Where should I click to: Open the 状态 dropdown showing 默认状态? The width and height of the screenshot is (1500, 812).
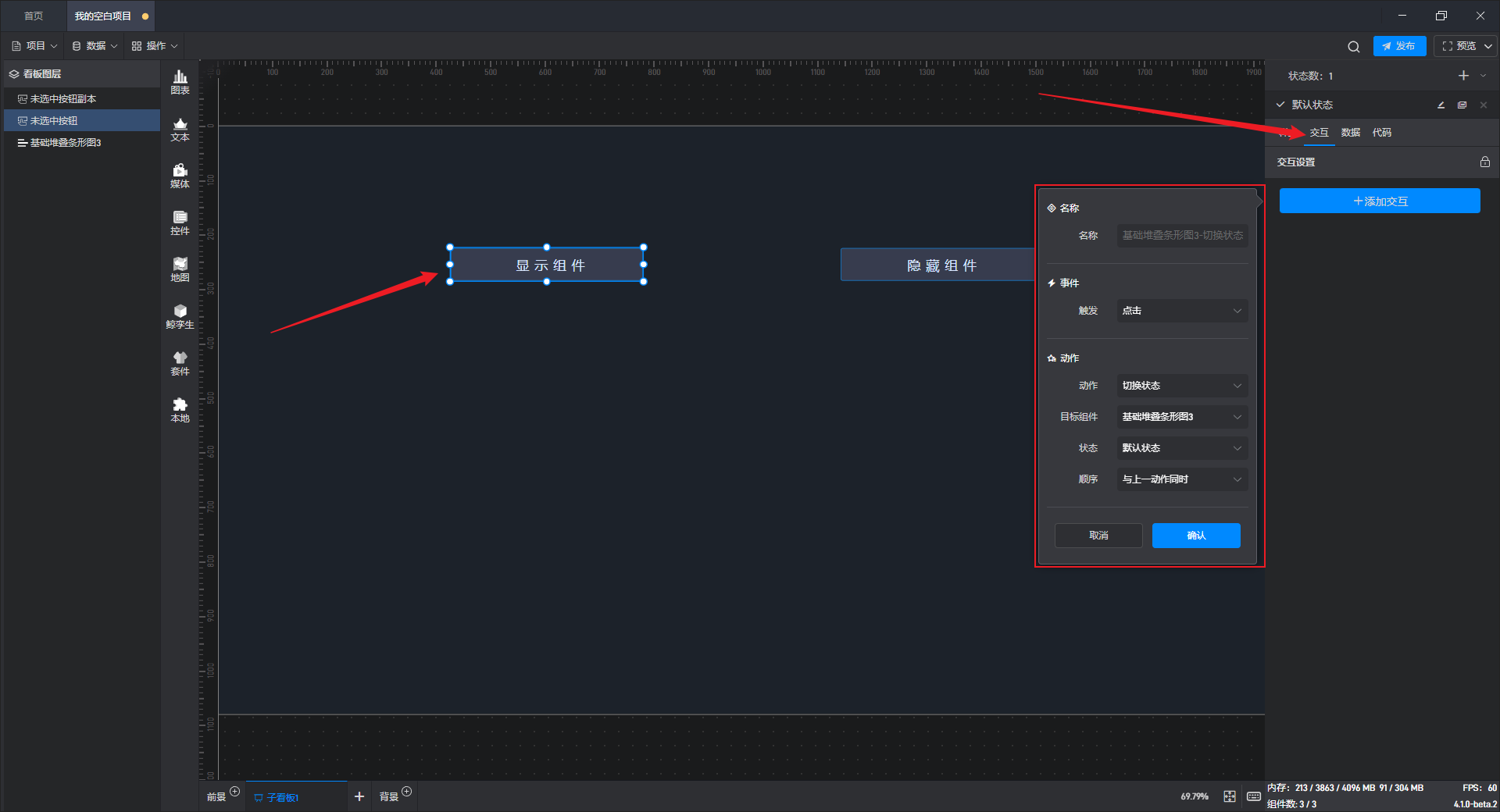pyautogui.click(x=1182, y=448)
